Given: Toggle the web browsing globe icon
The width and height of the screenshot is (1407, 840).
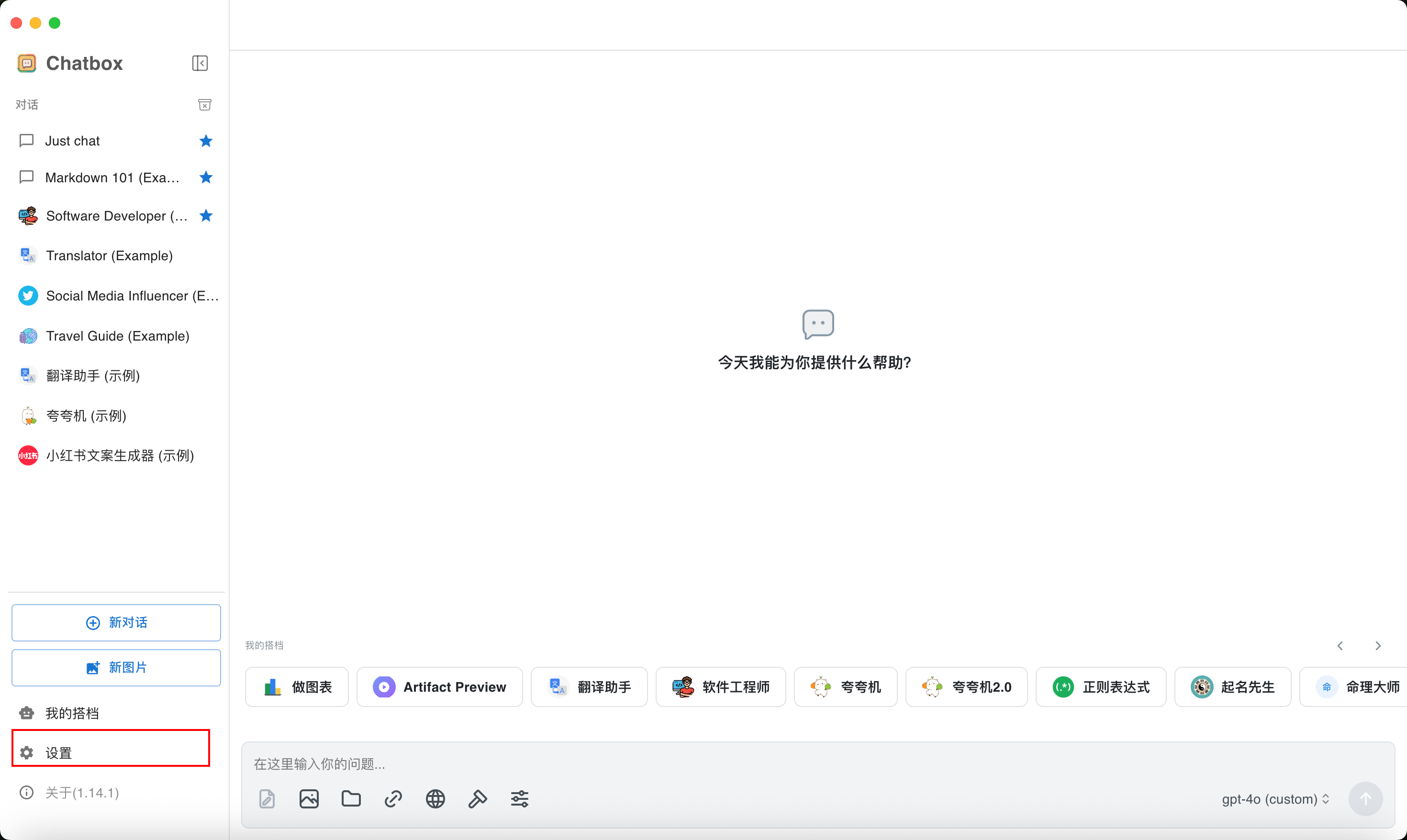Looking at the screenshot, I should pos(435,799).
